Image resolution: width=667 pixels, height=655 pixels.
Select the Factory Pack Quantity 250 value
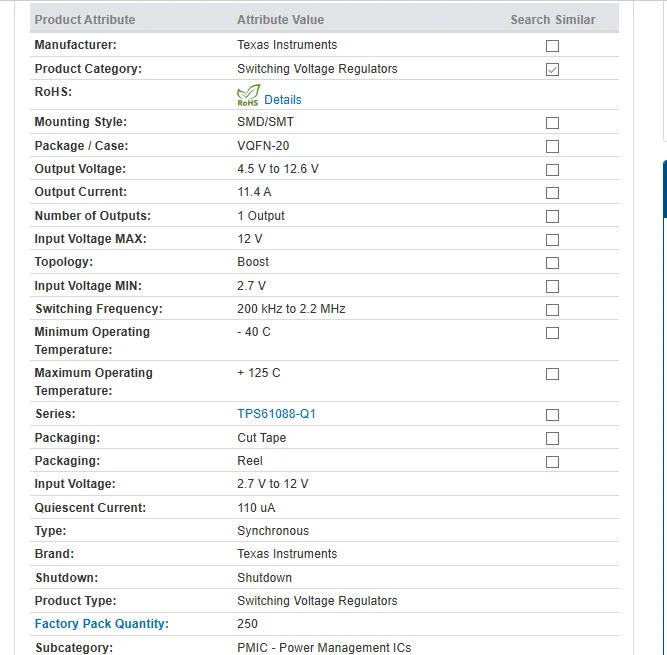tap(247, 624)
